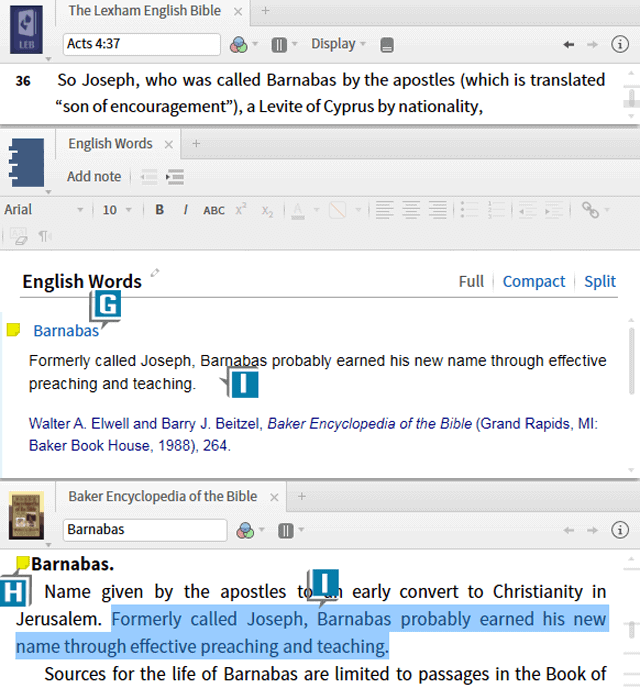640x688 pixels.
Task: Click the Acts 4:37 reference input box
Action: point(141,44)
